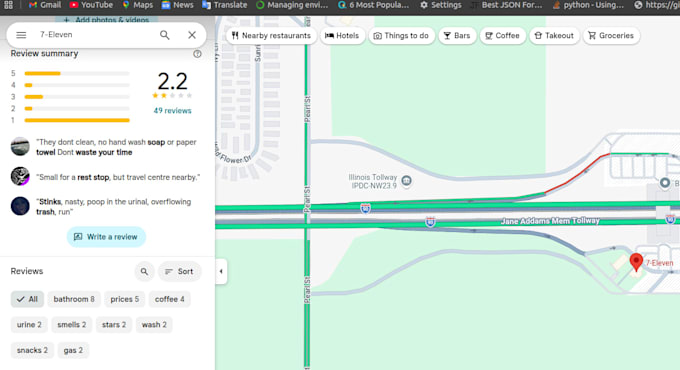Filter reviews by urine 2
Image resolution: width=680 pixels, height=370 pixels.
pyautogui.click(x=29, y=325)
